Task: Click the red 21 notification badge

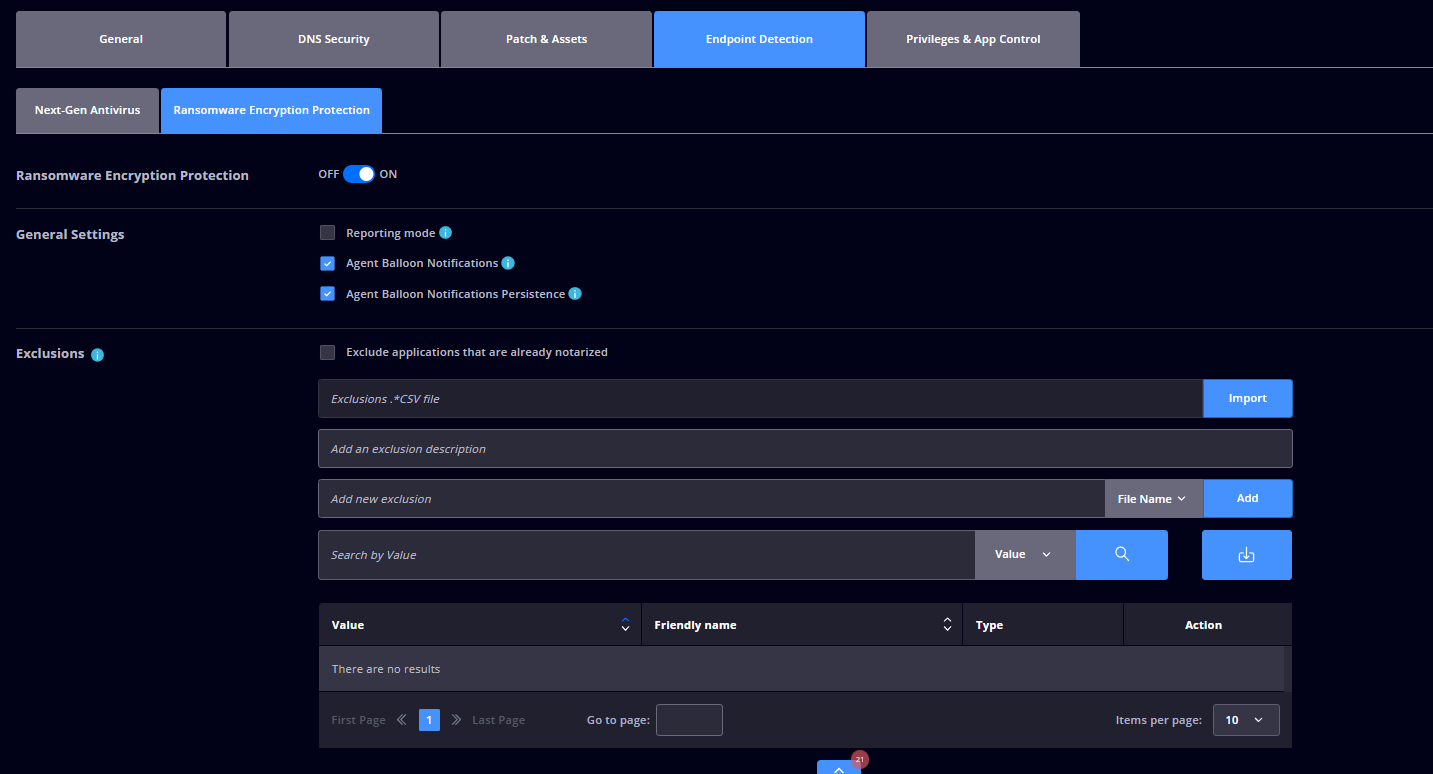Action: 859,760
